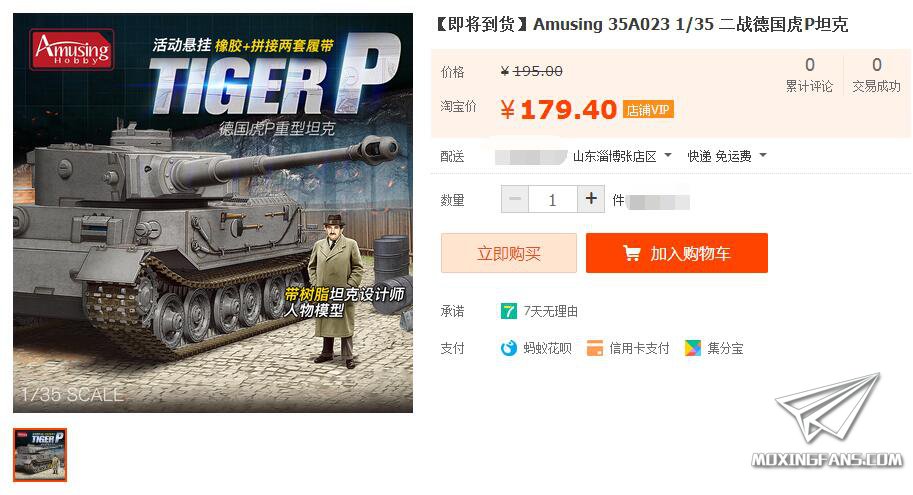Decrease quantity with the minus button
Viewport: 913px width, 495px height.
click(515, 199)
